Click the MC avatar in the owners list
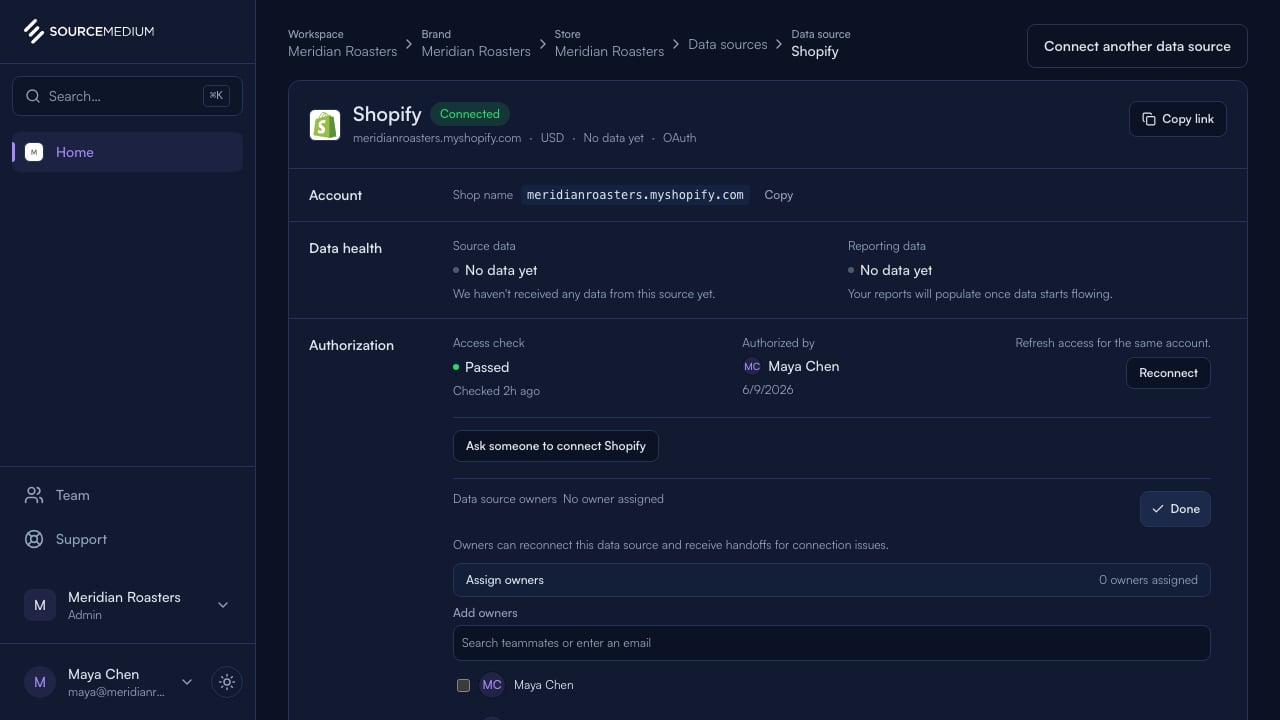Image resolution: width=1280 pixels, height=720 pixels. pyautogui.click(x=492, y=685)
